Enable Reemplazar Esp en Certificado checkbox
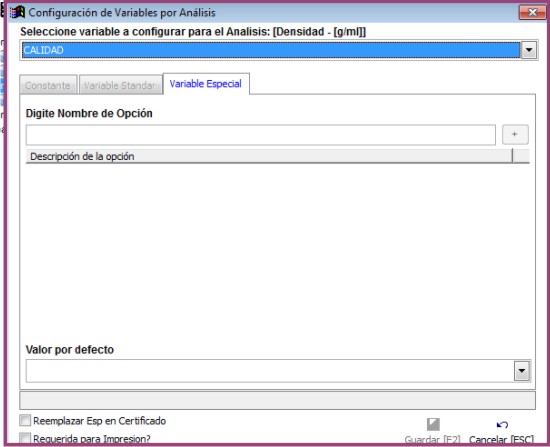This screenshot has height=447, width=550. coord(25,420)
